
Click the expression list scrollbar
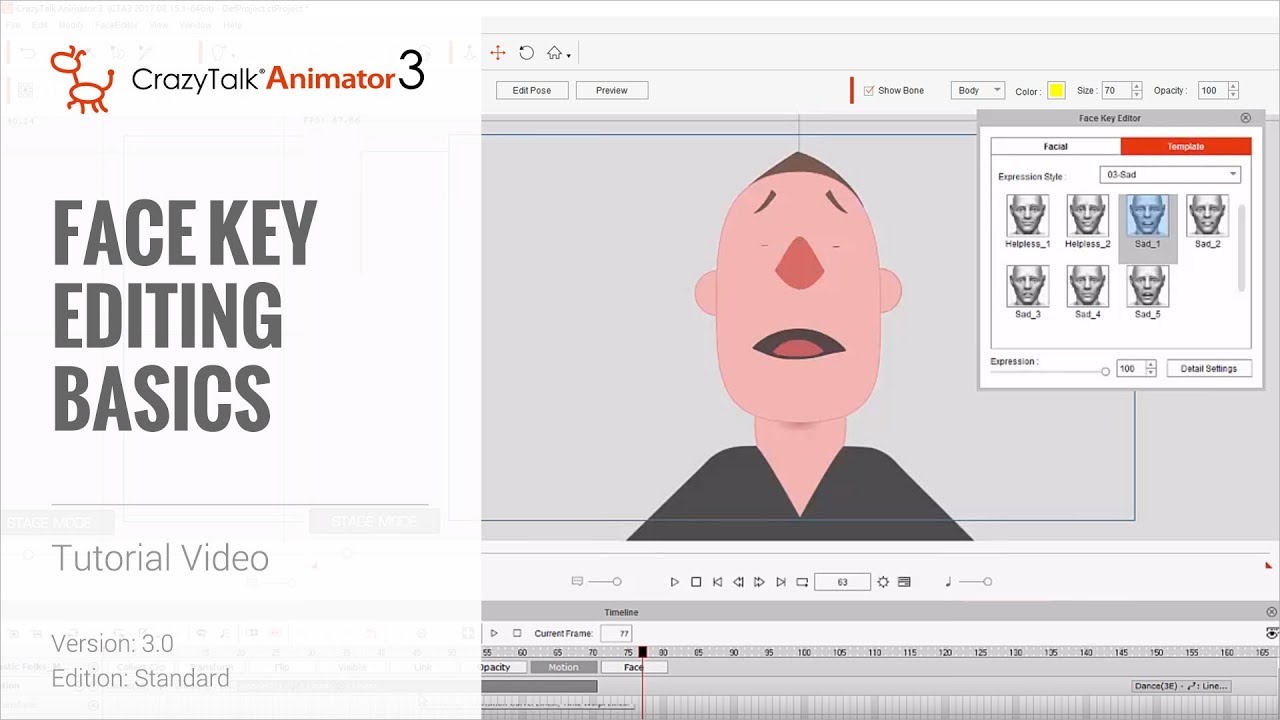coord(1243,248)
